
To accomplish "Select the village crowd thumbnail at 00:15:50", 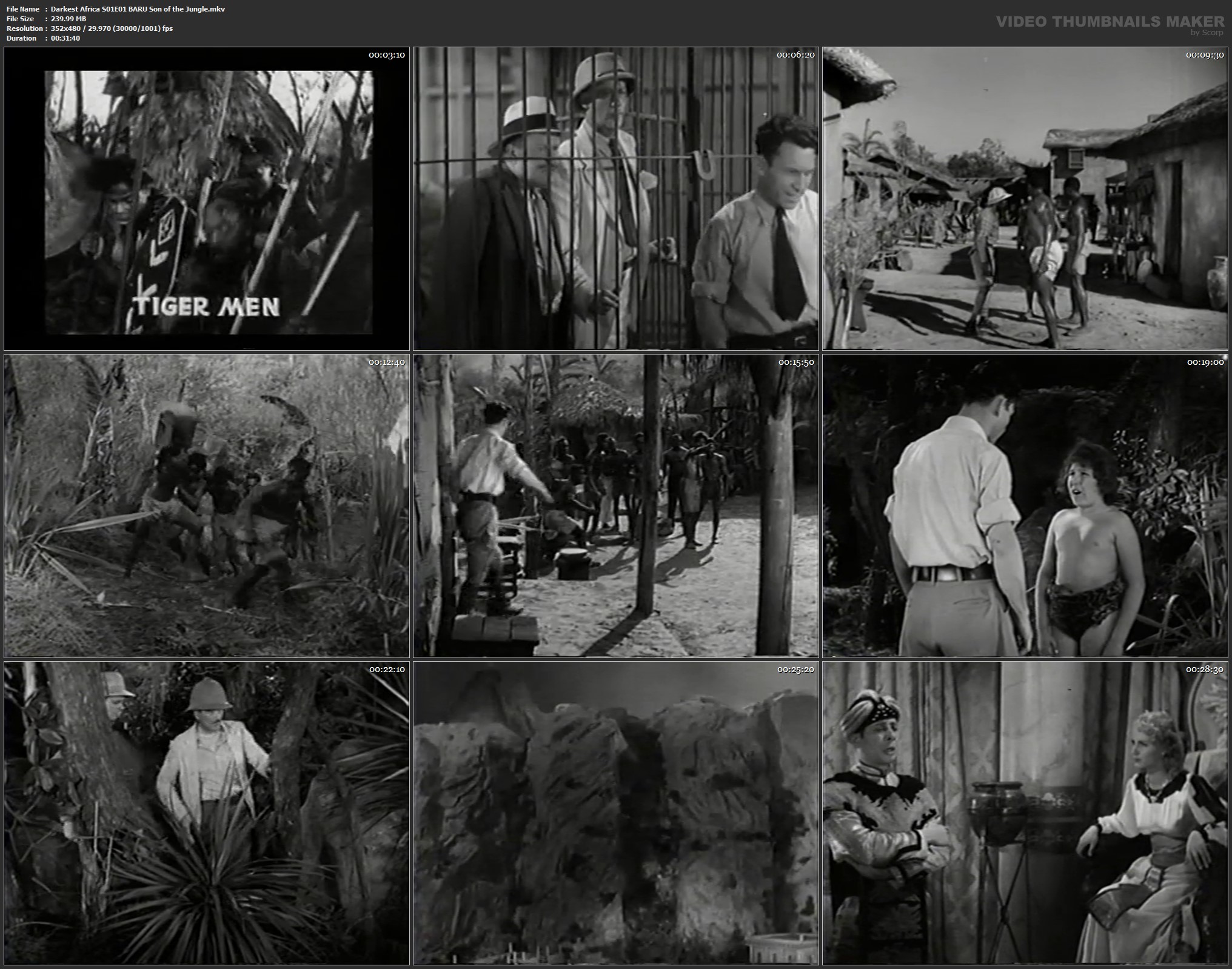I will tap(615, 506).
